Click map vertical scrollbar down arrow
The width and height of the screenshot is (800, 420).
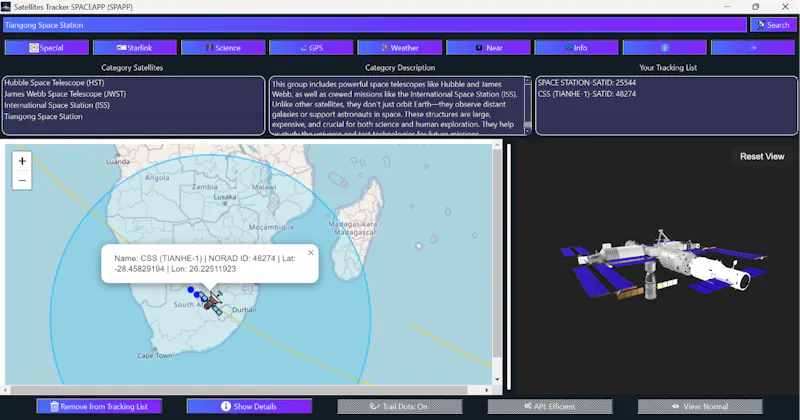(x=497, y=380)
